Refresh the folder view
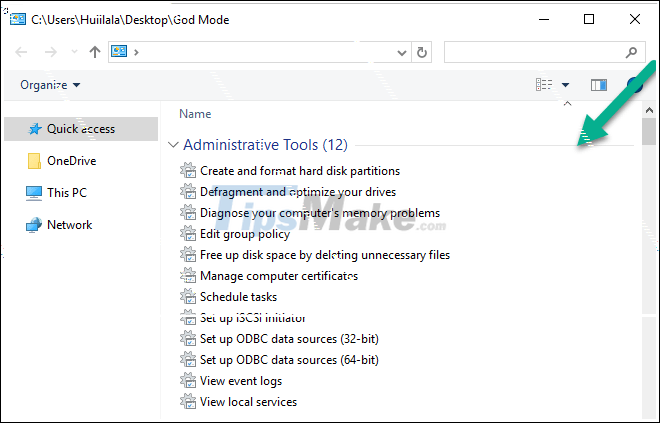The height and width of the screenshot is (423, 660). pyautogui.click(x=422, y=52)
